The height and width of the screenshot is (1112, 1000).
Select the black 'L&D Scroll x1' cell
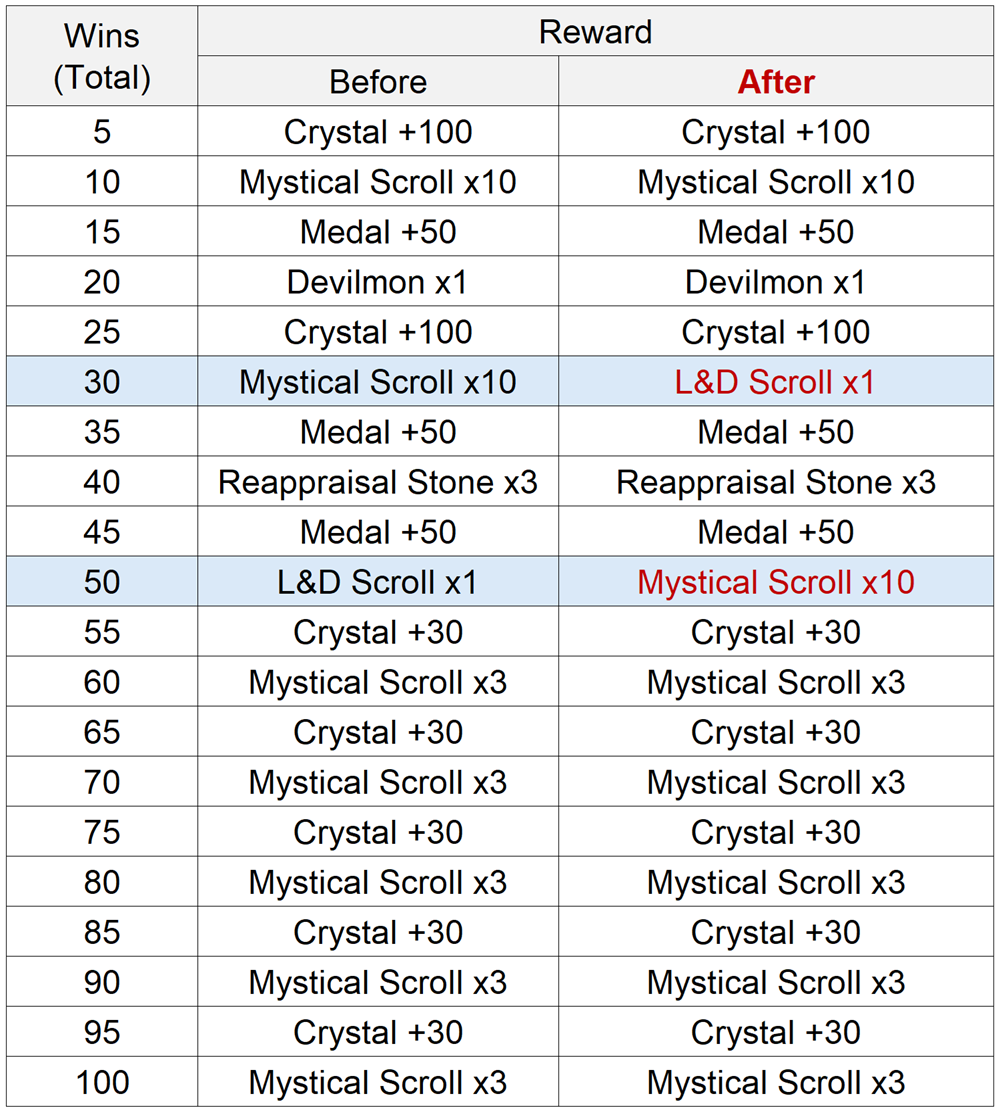tap(378, 582)
